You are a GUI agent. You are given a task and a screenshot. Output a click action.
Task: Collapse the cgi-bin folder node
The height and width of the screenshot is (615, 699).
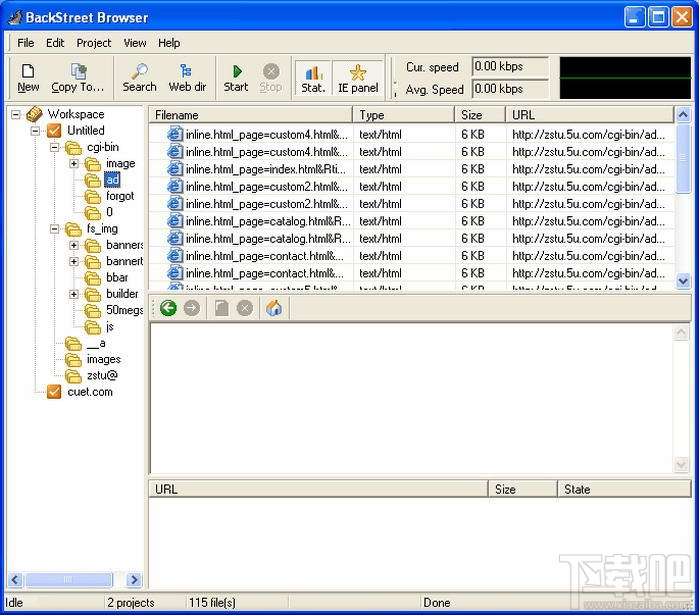click(x=55, y=147)
